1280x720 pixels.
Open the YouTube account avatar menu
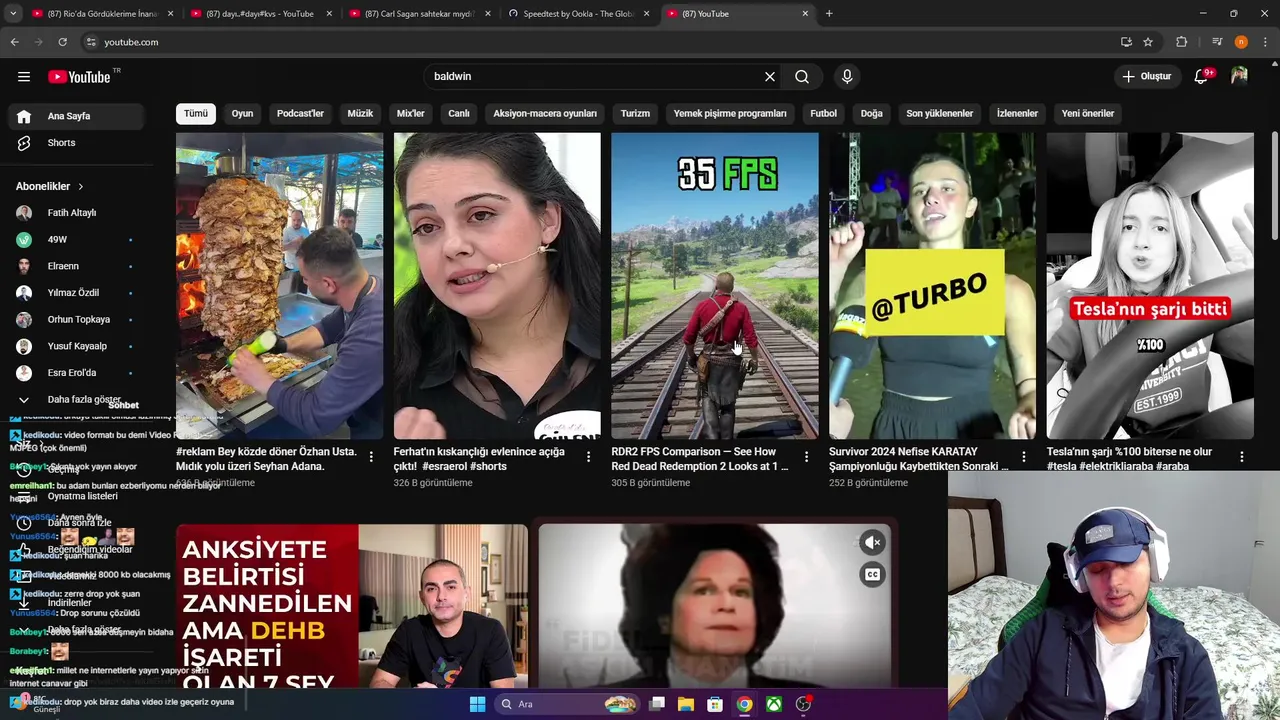(1239, 76)
